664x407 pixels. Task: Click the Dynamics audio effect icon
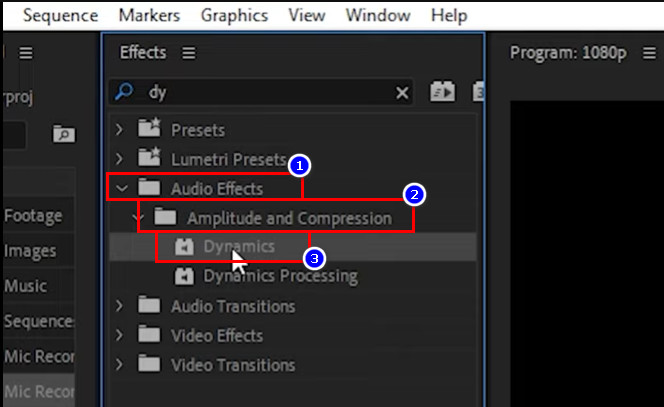click(184, 246)
